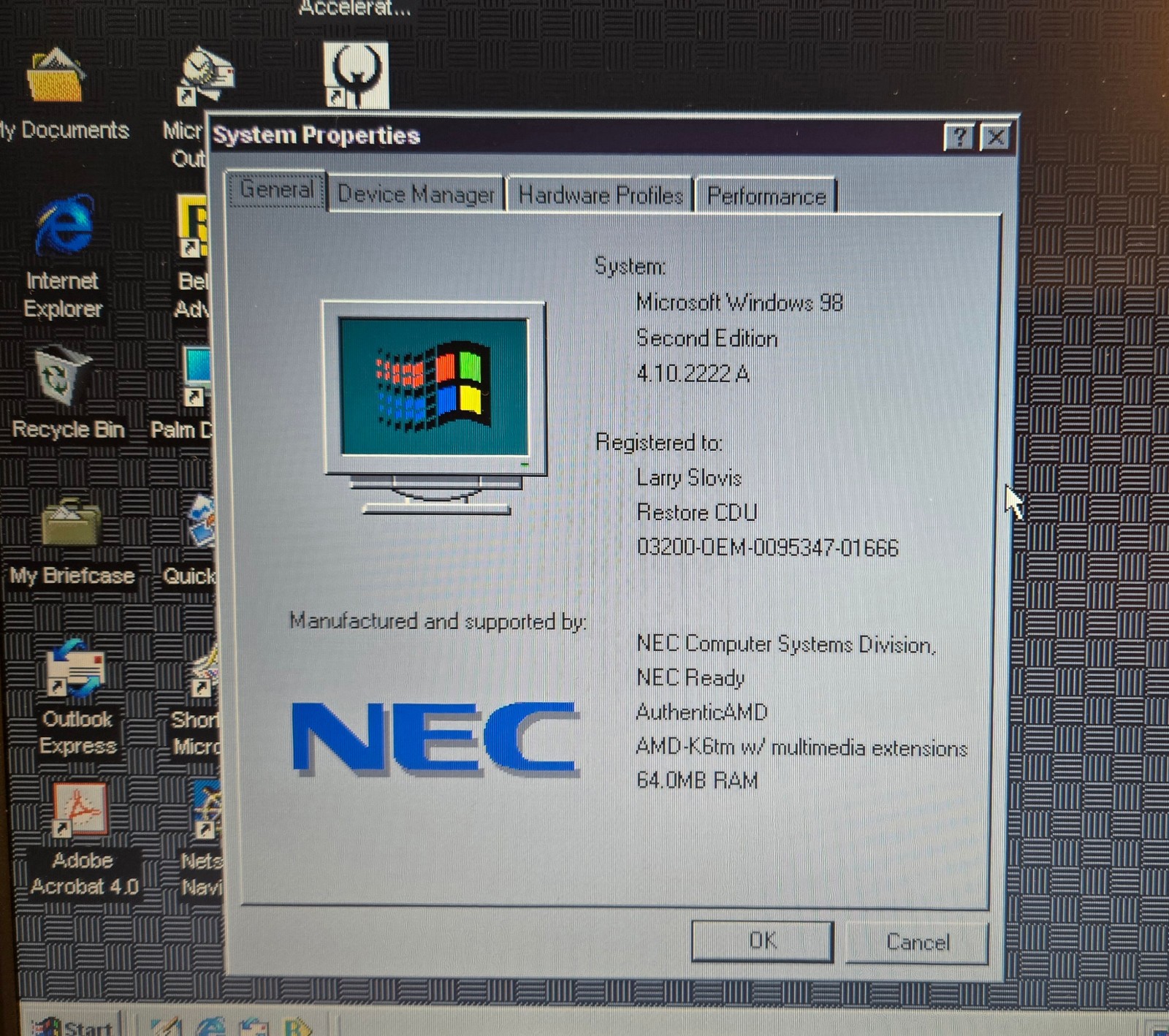Launch Internet Explorer from Quick Launch
This screenshot has width=1169, height=1036.
pos(210,1027)
